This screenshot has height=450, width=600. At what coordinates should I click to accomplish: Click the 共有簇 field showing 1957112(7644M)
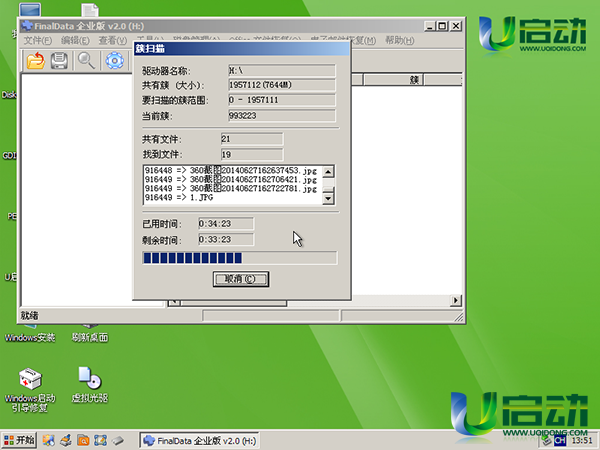point(282,85)
